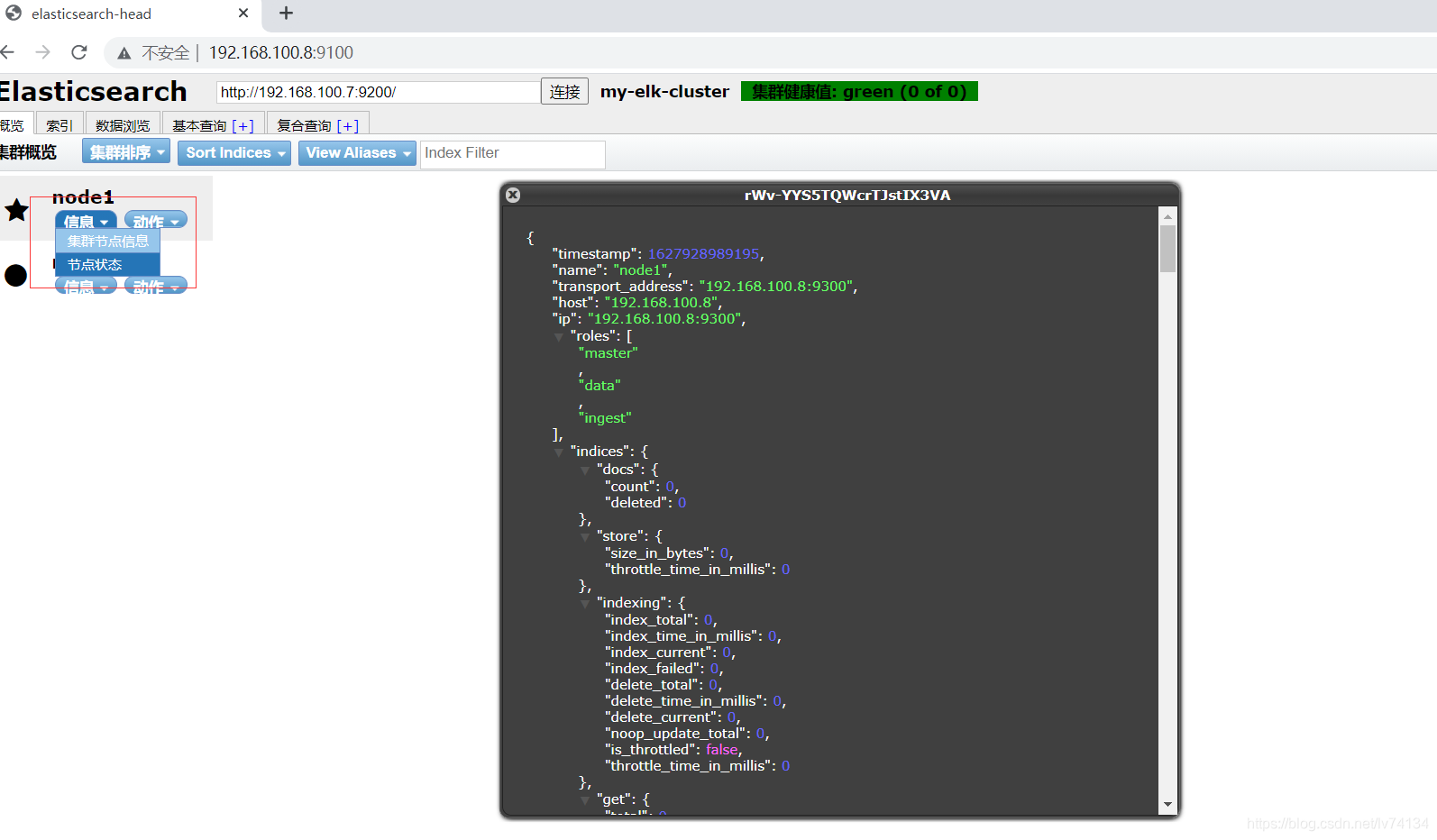Collapse the "indexing" object

[585, 604]
